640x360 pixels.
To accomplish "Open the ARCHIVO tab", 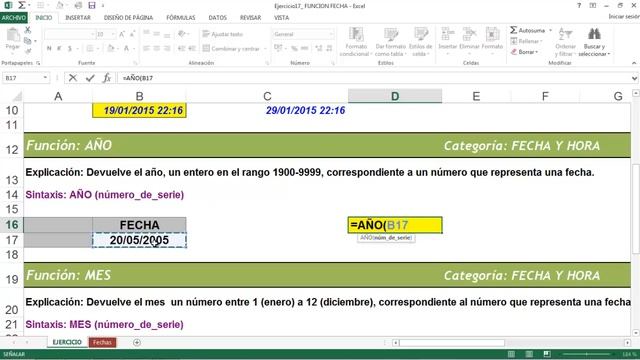I will pos(14,18).
